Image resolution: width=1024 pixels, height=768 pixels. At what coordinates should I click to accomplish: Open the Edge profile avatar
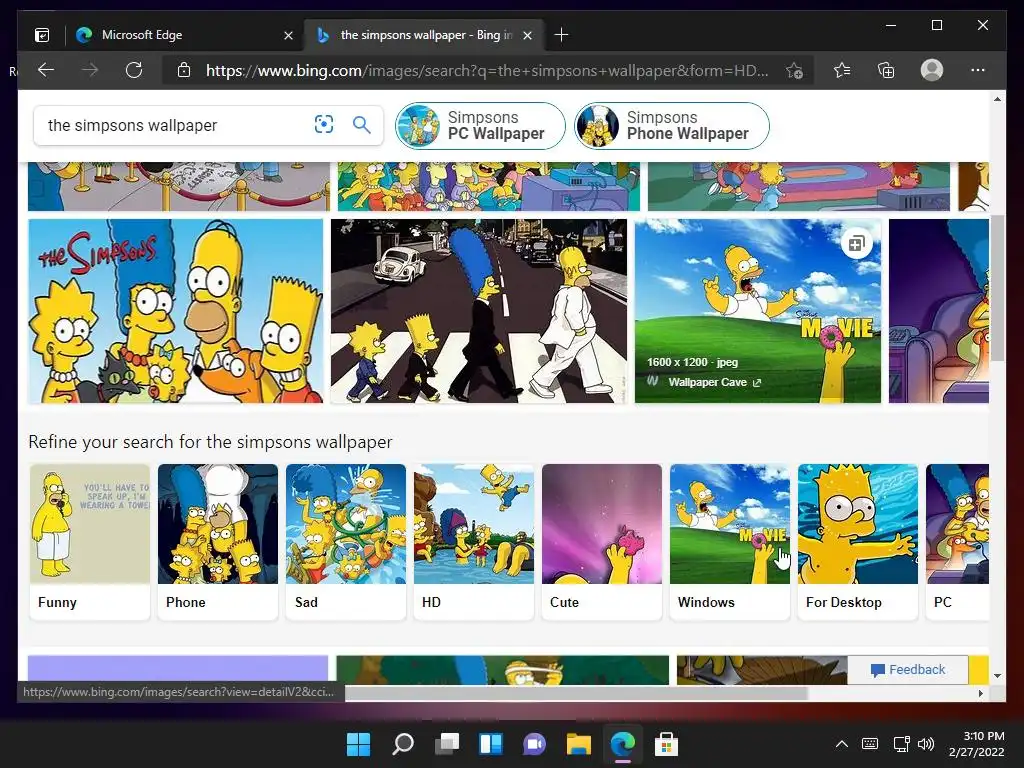932,70
